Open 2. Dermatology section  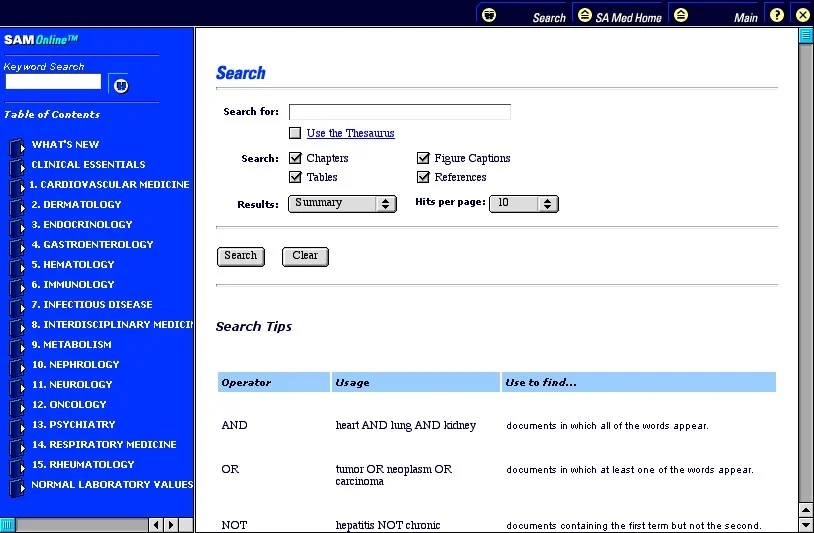(76, 204)
